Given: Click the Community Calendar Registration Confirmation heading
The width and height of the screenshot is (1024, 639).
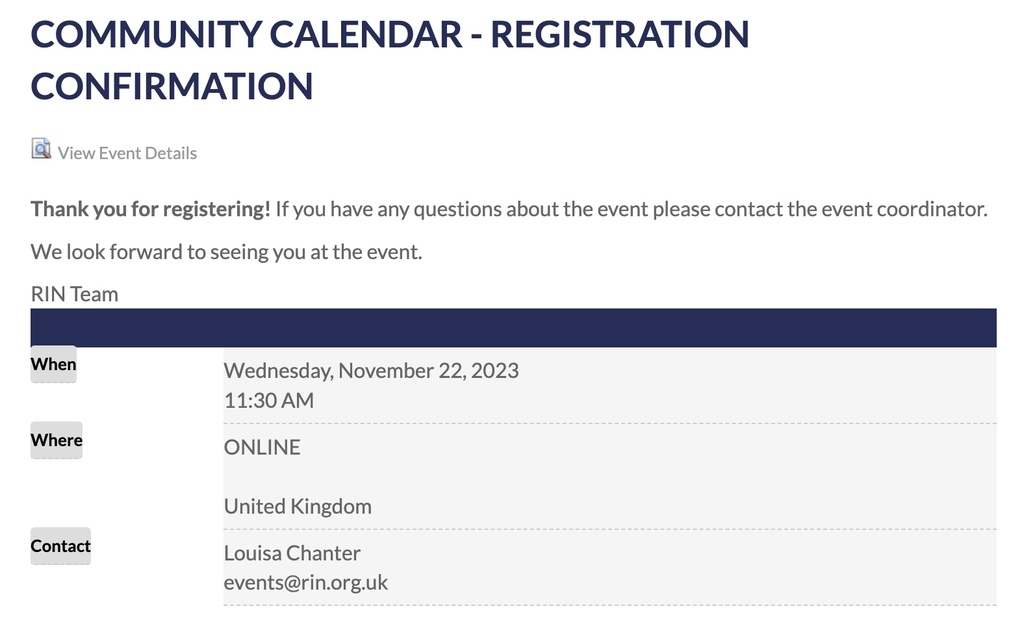Looking at the screenshot, I should (x=390, y=60).
